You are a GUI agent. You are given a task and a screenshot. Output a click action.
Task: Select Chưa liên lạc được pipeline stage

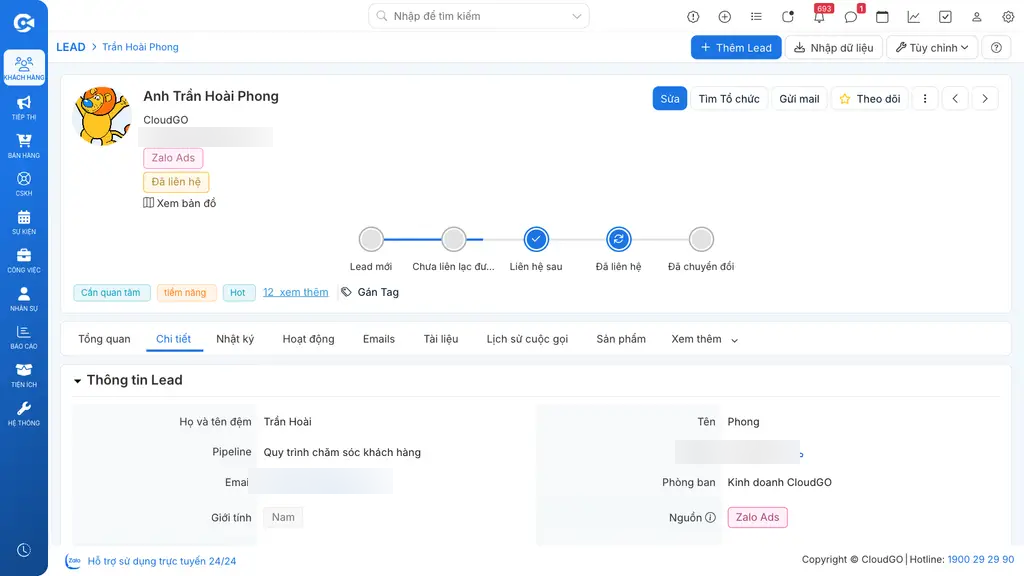tap(453, 240)
